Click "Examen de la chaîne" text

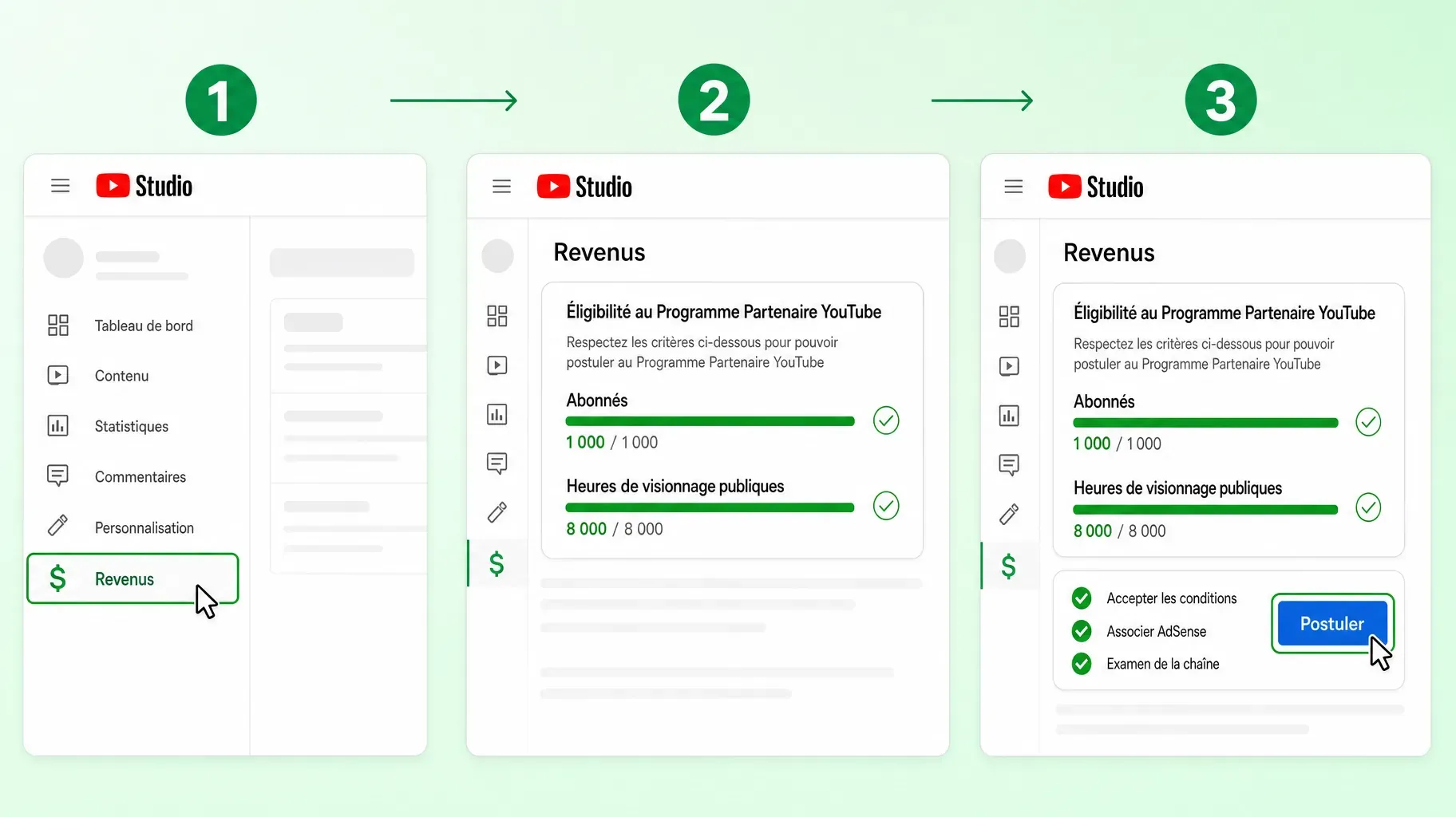click(x=1163, y=664)
